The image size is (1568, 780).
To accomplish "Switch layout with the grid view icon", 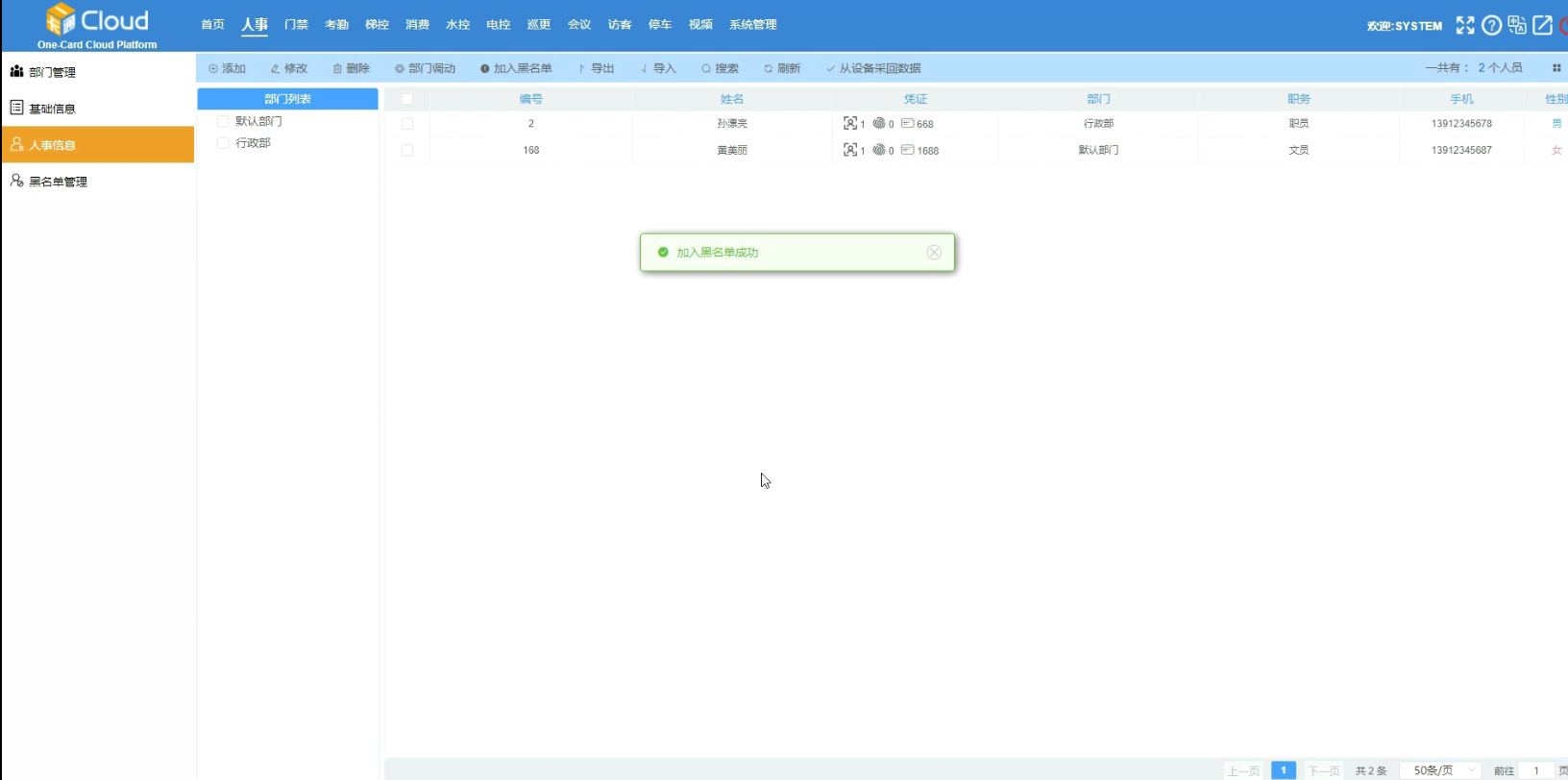I will point(1556,68).
